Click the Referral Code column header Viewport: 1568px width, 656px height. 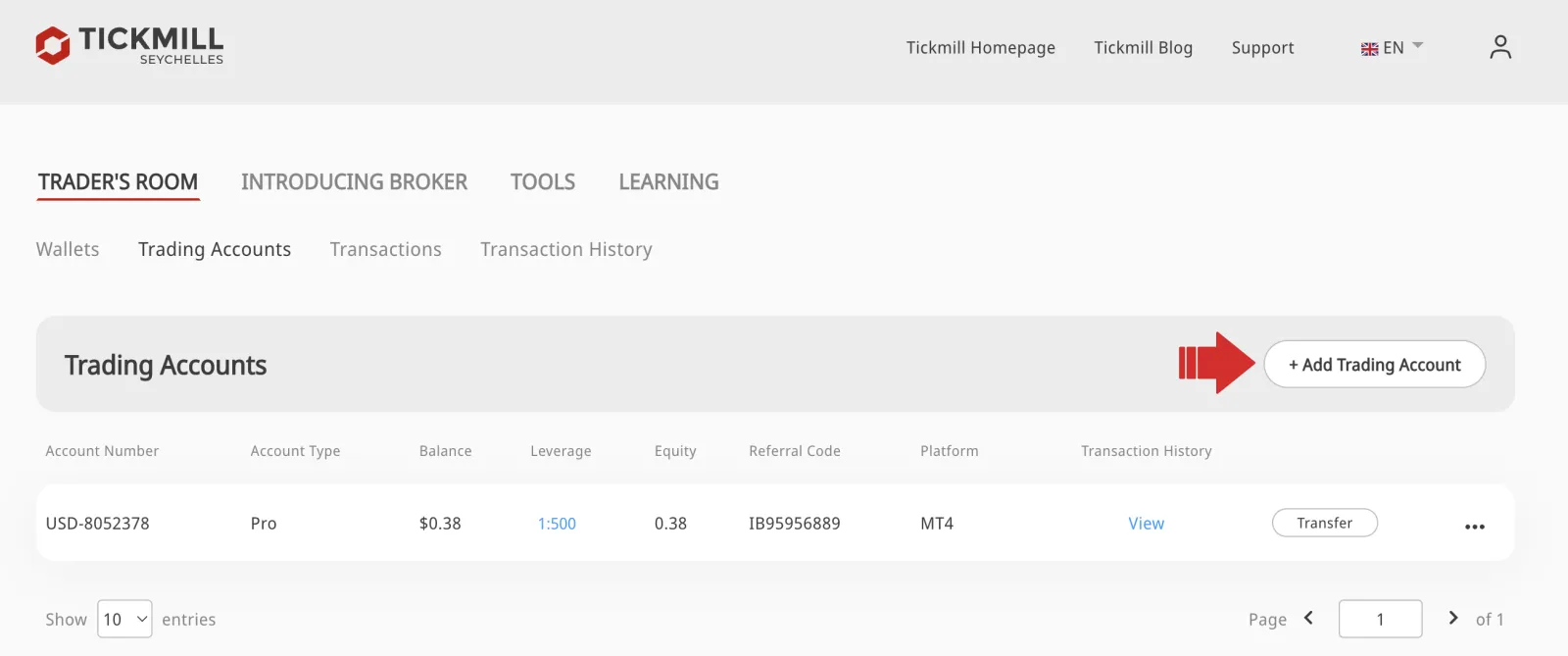(x=795, y=451)
